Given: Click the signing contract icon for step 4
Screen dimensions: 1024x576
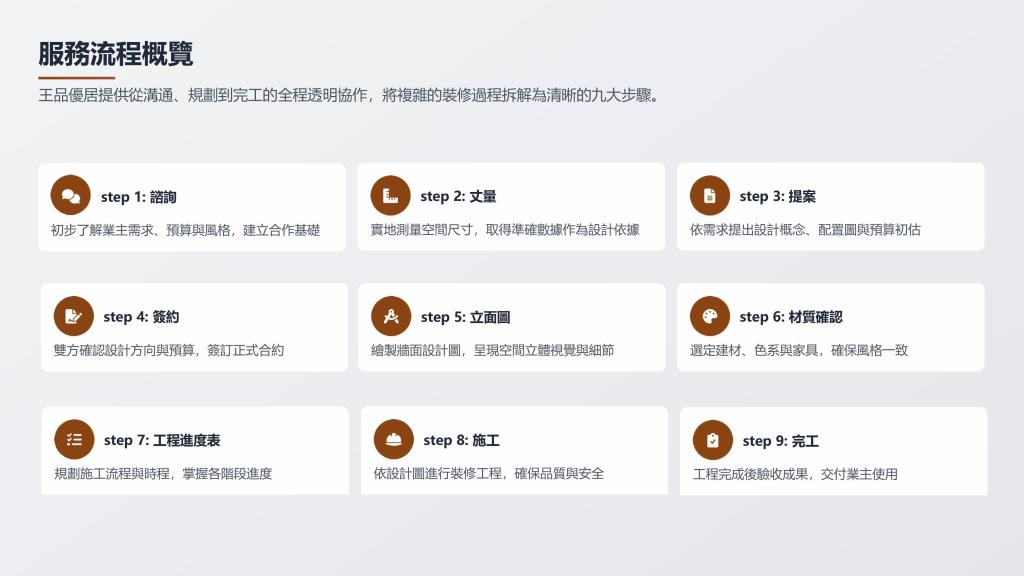Looking at the screenshot, I should click(x=73, y=316).
